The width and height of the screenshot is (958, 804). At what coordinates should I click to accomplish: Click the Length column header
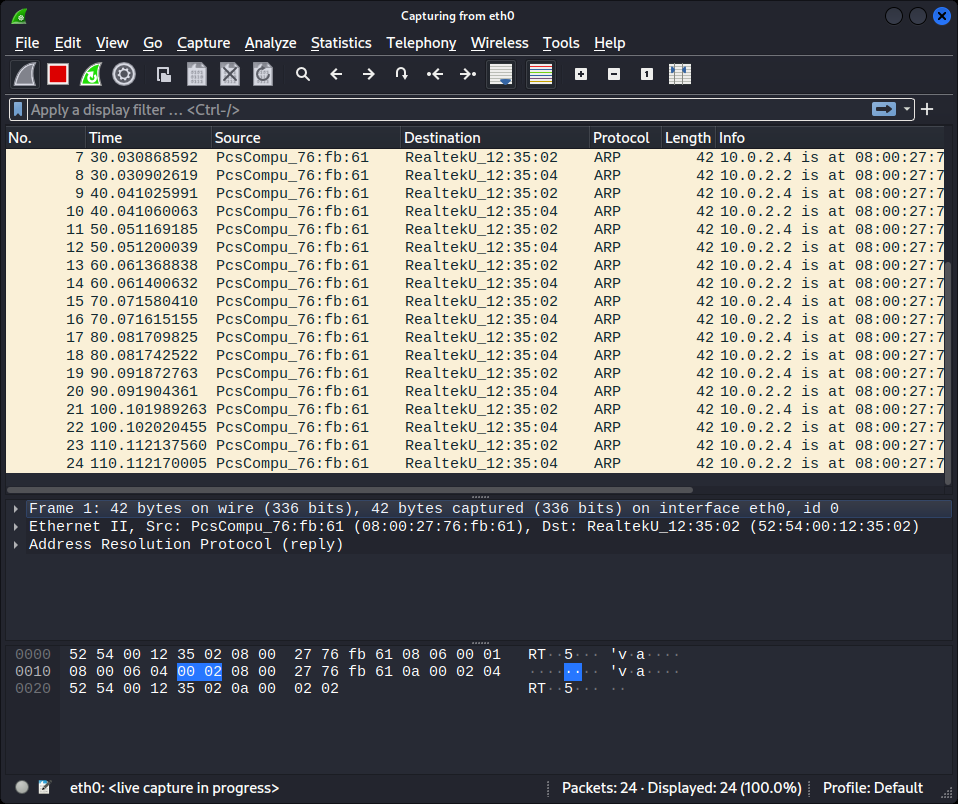click(687, 137)
